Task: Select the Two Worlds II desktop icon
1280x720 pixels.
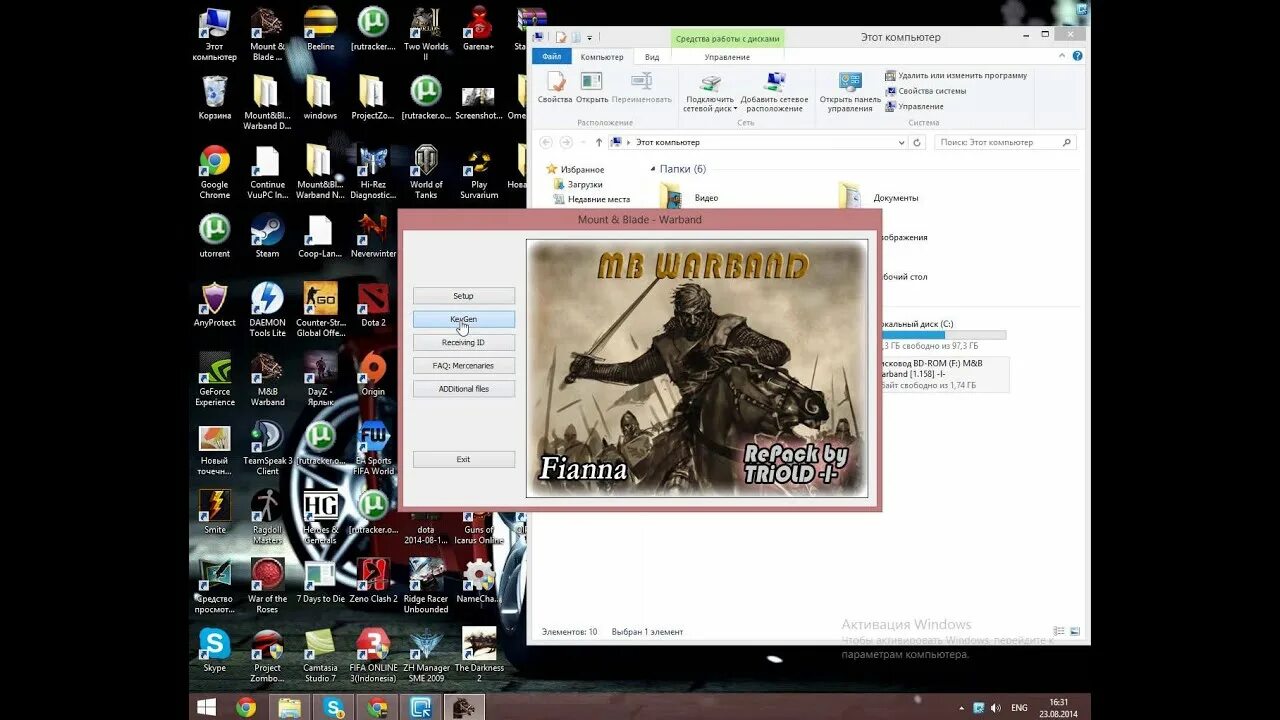Action: tap(426, 32)
